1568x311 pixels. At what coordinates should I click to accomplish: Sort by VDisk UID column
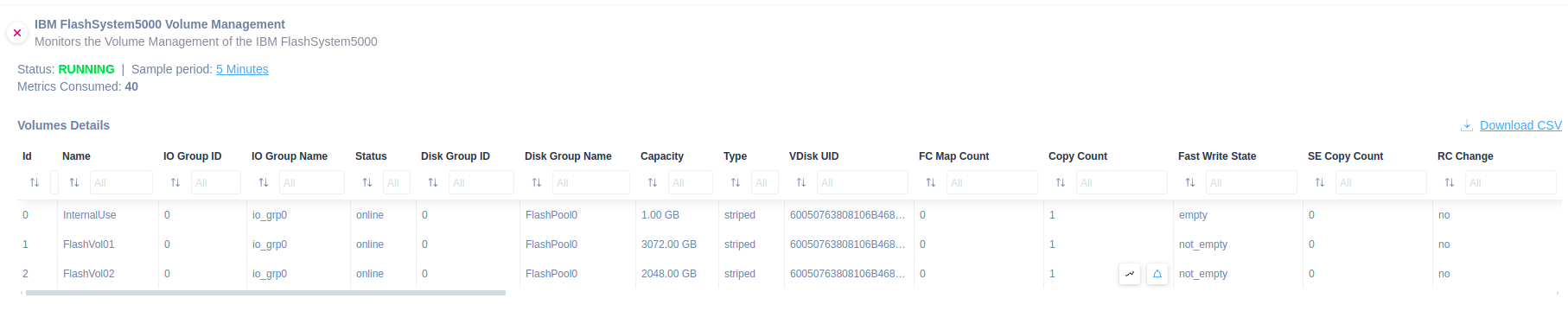tap(801, 182)
